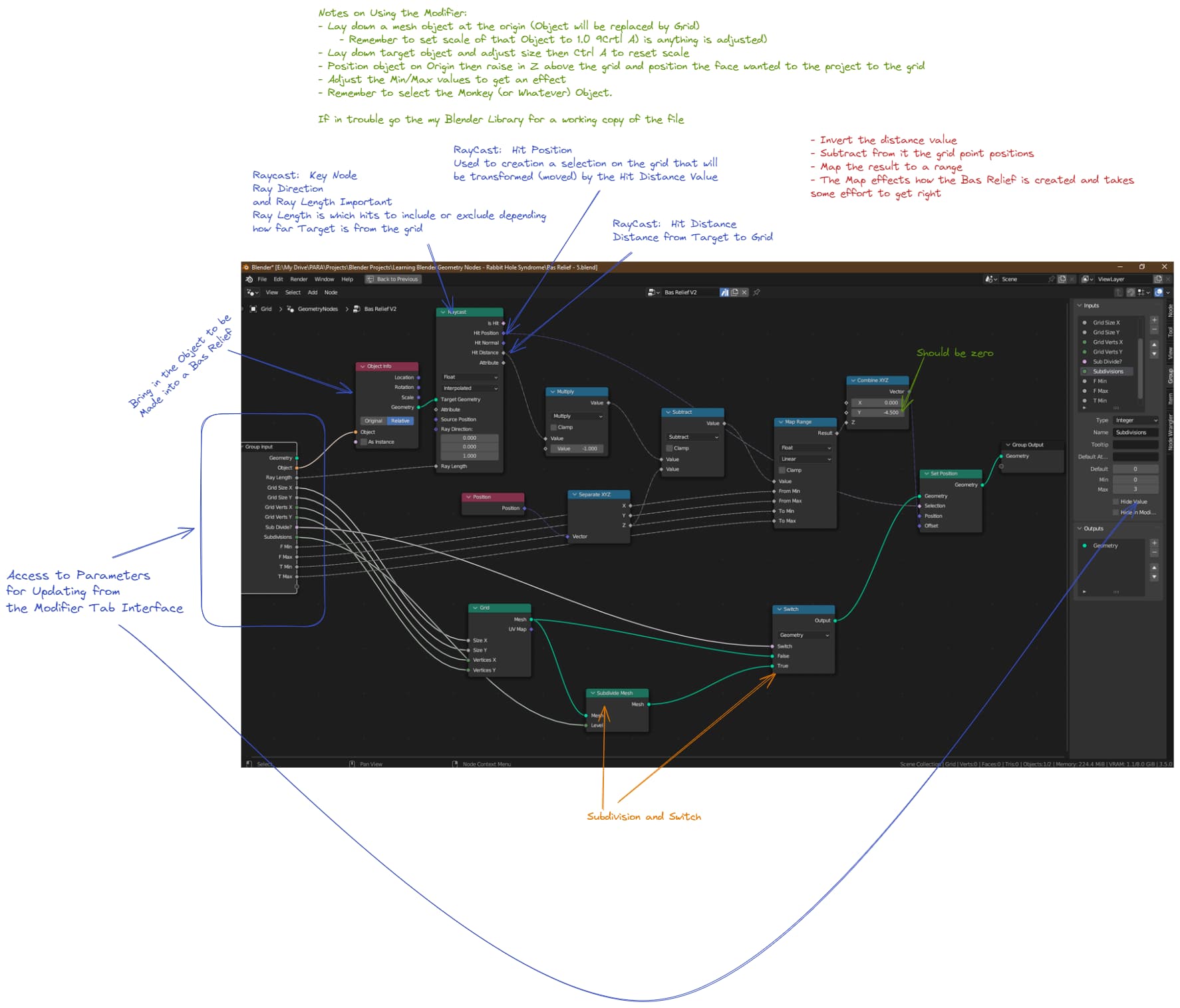
Task: Click the ViewLayer browse icon
Action: pyautogui.click(x=1088, y=279)
